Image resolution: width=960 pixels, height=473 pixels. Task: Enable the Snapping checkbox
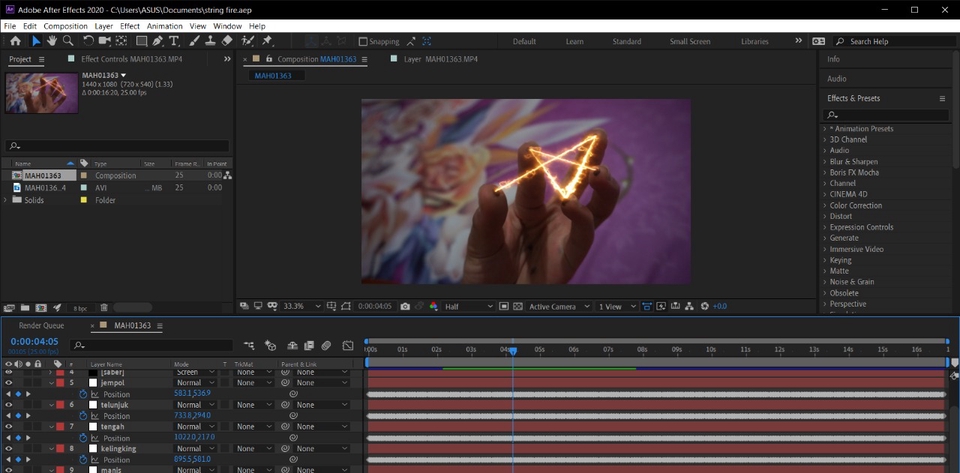coord(364,42)
